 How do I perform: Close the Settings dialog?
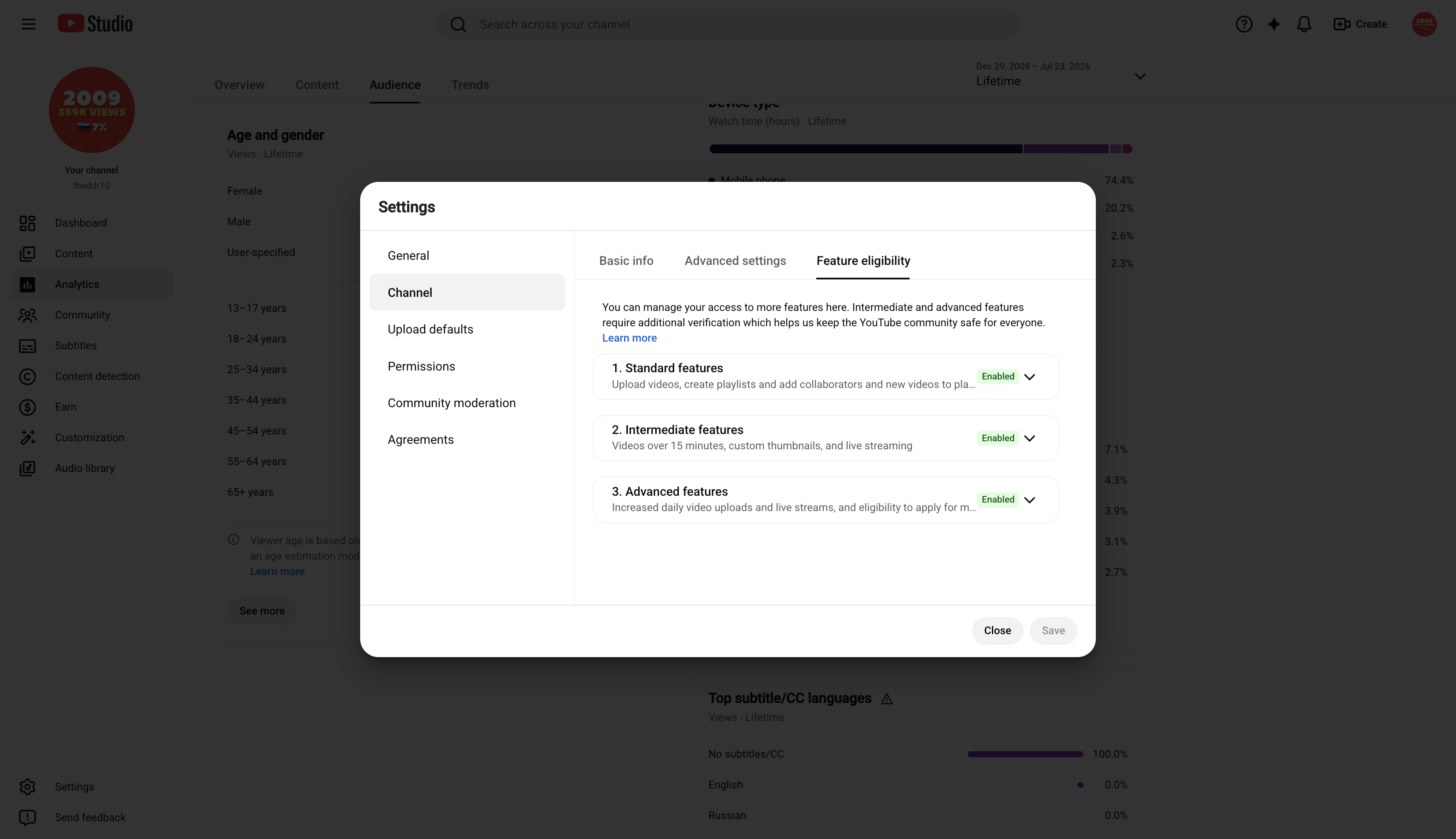coord(997,630)
